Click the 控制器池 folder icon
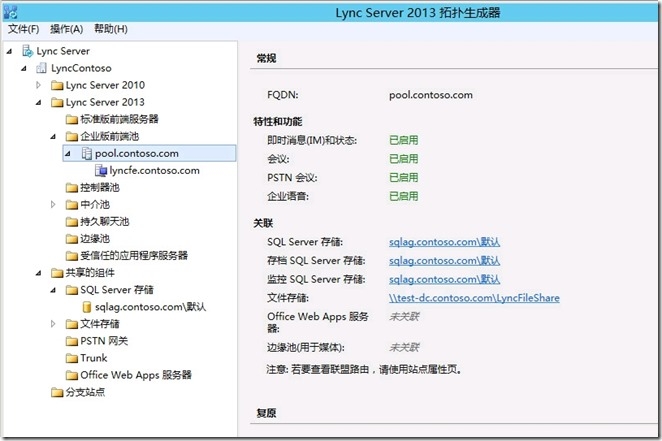662x441 pixels. [x=71, y=188]
